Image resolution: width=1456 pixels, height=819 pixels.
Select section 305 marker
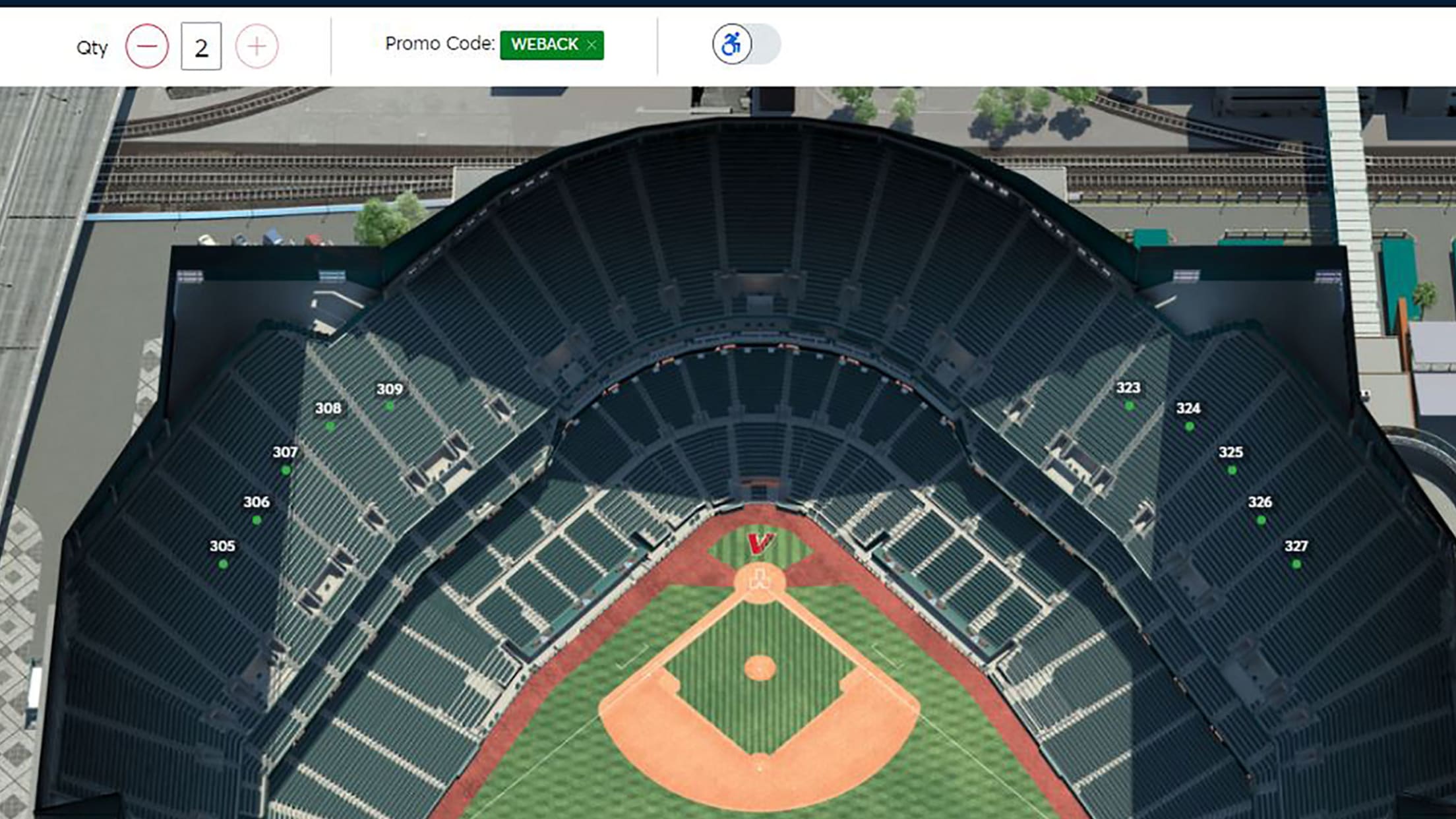coord(223,564)
